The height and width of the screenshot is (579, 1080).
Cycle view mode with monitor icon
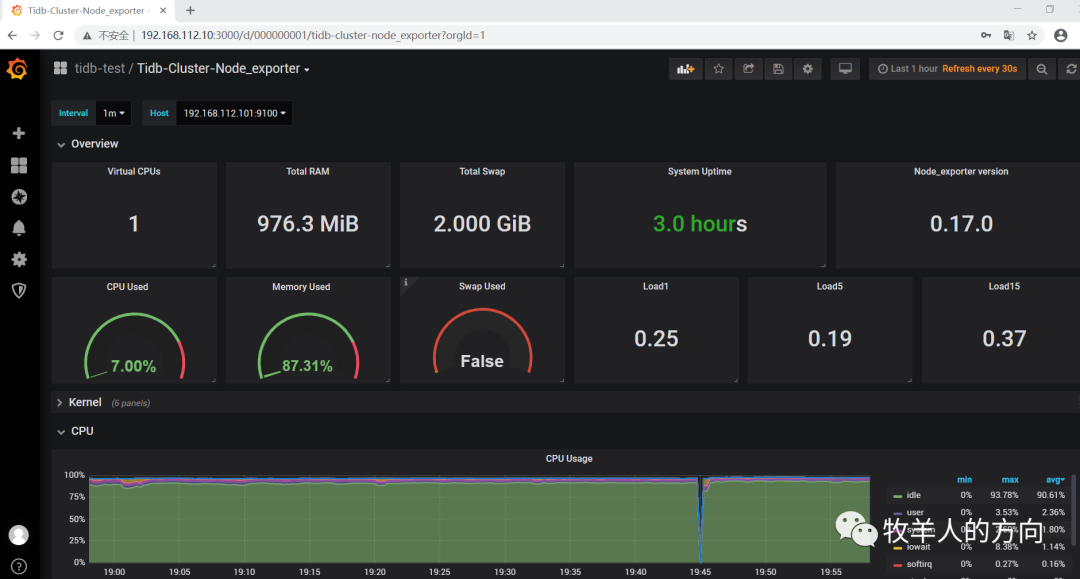845,69
